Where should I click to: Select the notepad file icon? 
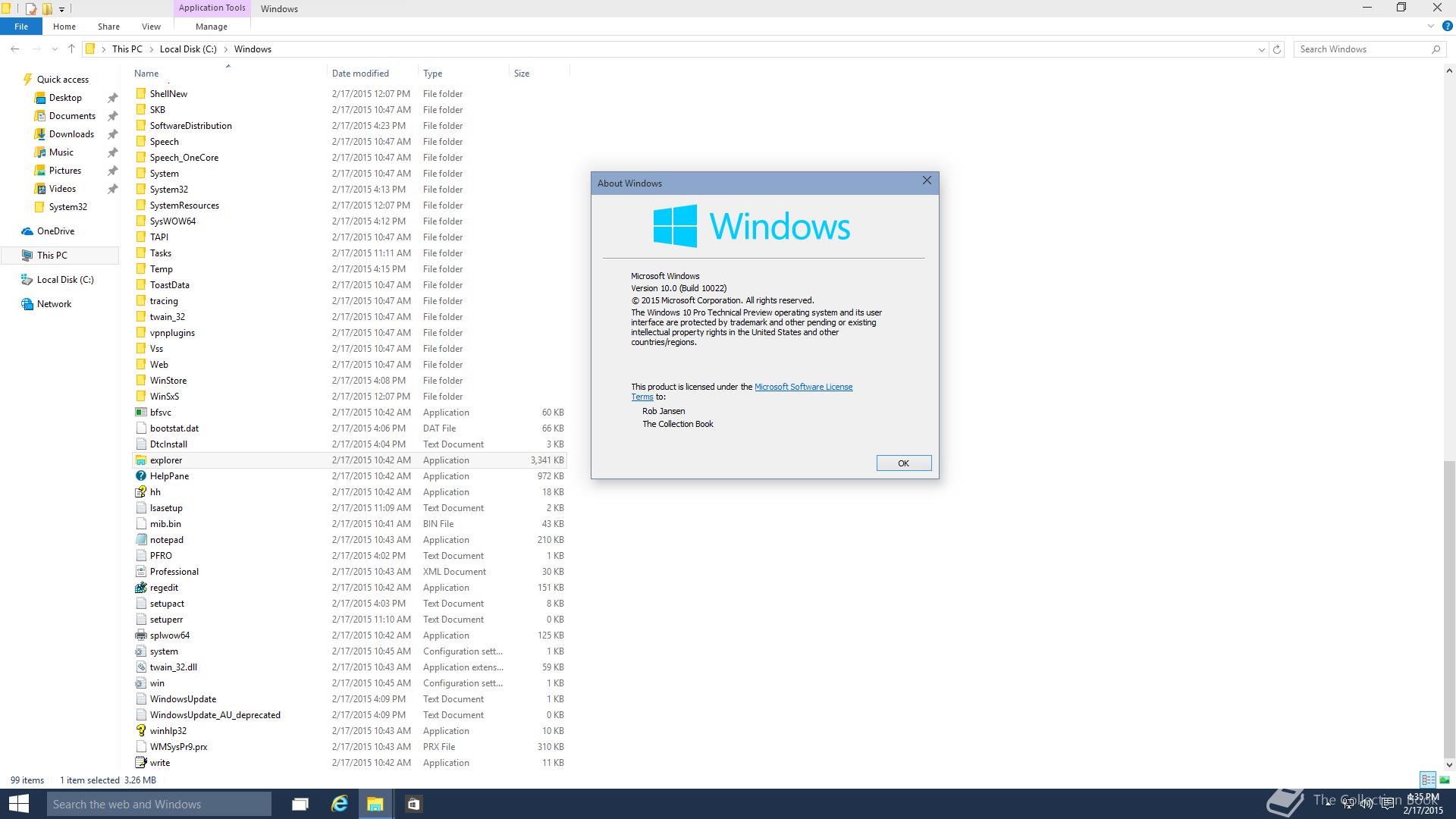140,540
